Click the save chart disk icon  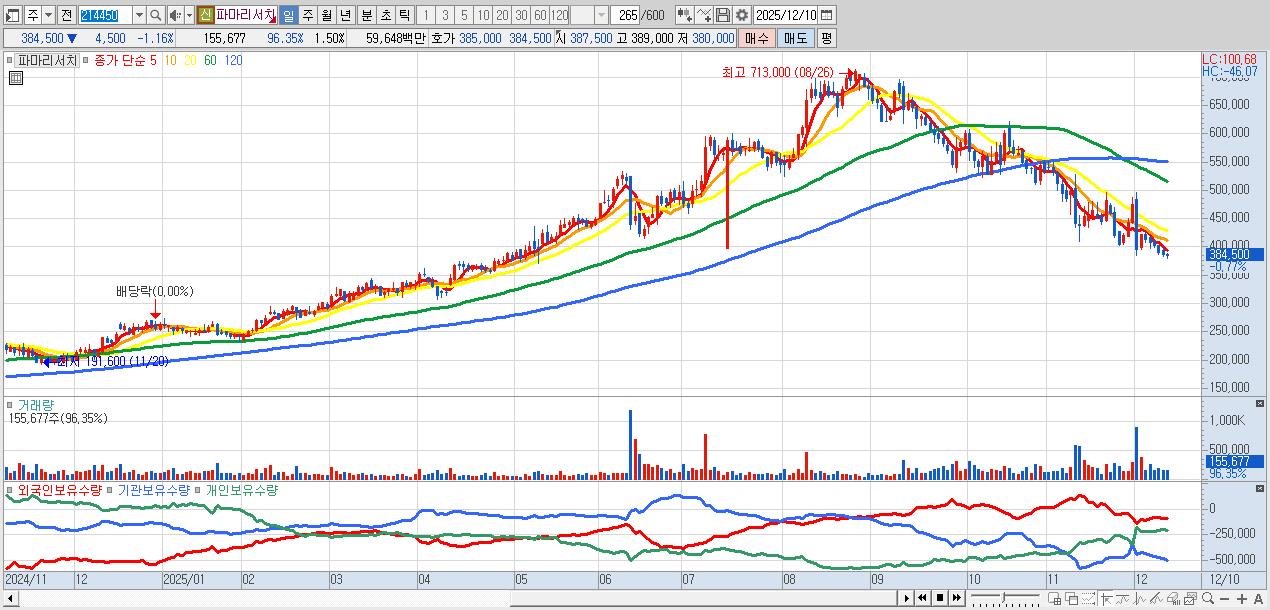(x=723, y=15)
